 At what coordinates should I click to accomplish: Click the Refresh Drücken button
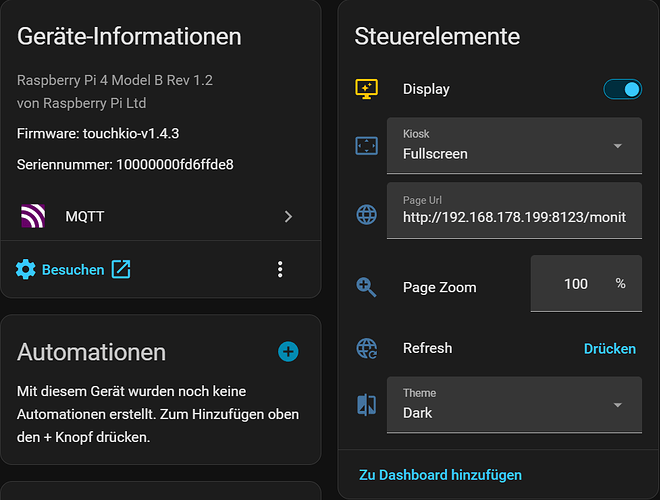[610, 349]
